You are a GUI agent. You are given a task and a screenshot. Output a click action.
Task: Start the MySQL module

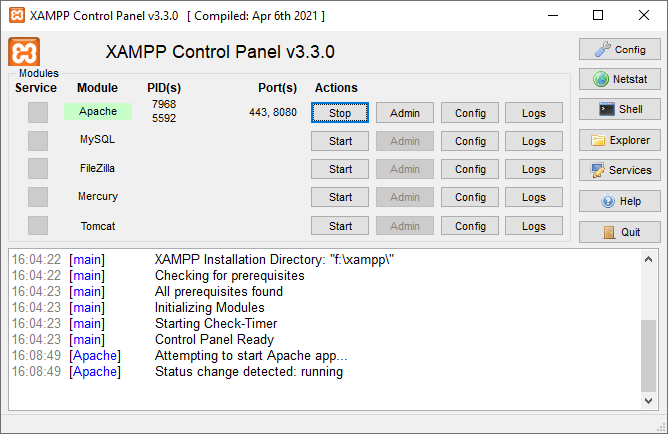(x=340, y=141)
